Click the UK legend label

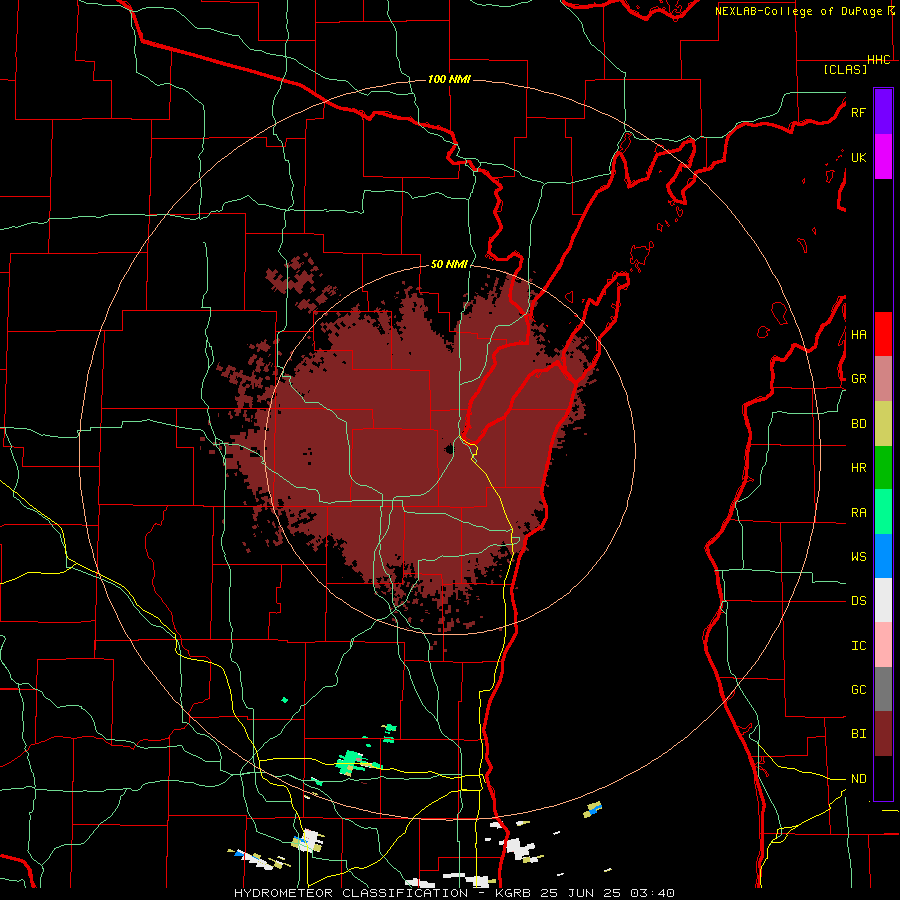[859, 157]
